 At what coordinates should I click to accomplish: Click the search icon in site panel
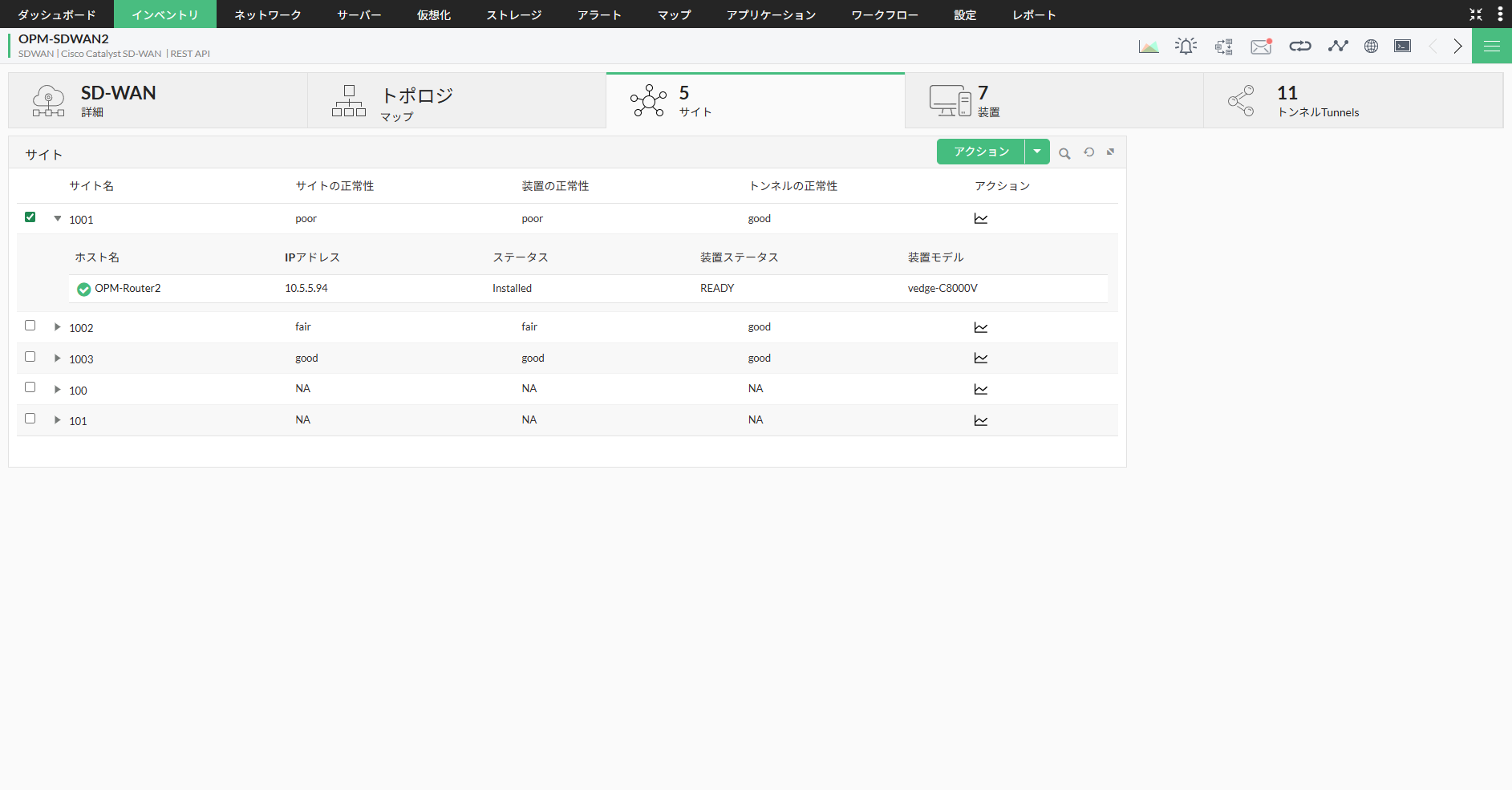point(1064,153)
